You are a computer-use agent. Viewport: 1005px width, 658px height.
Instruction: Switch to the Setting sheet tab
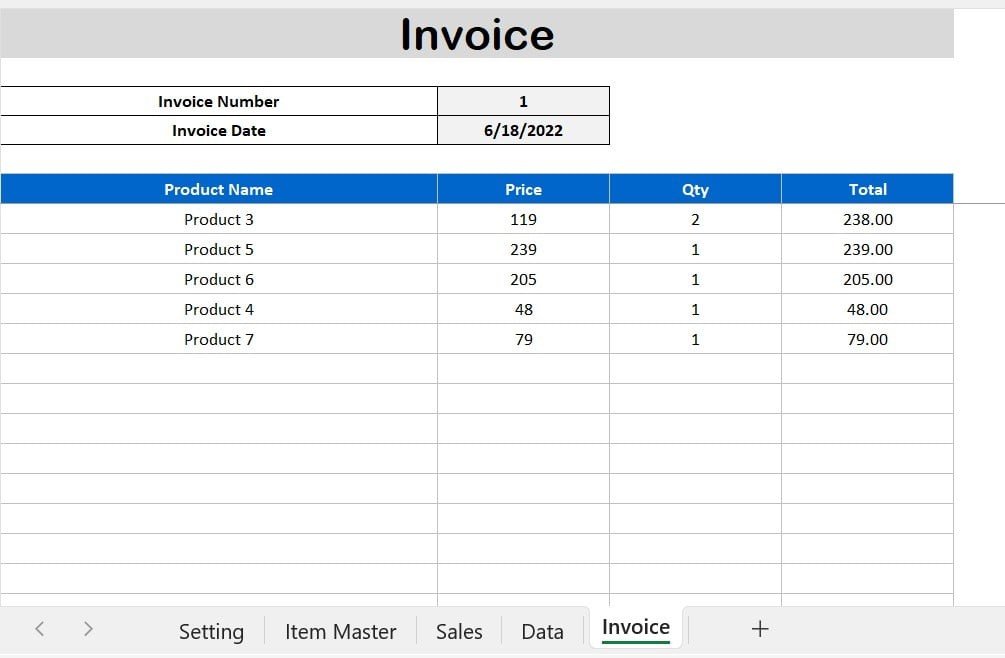coord(212,632)
